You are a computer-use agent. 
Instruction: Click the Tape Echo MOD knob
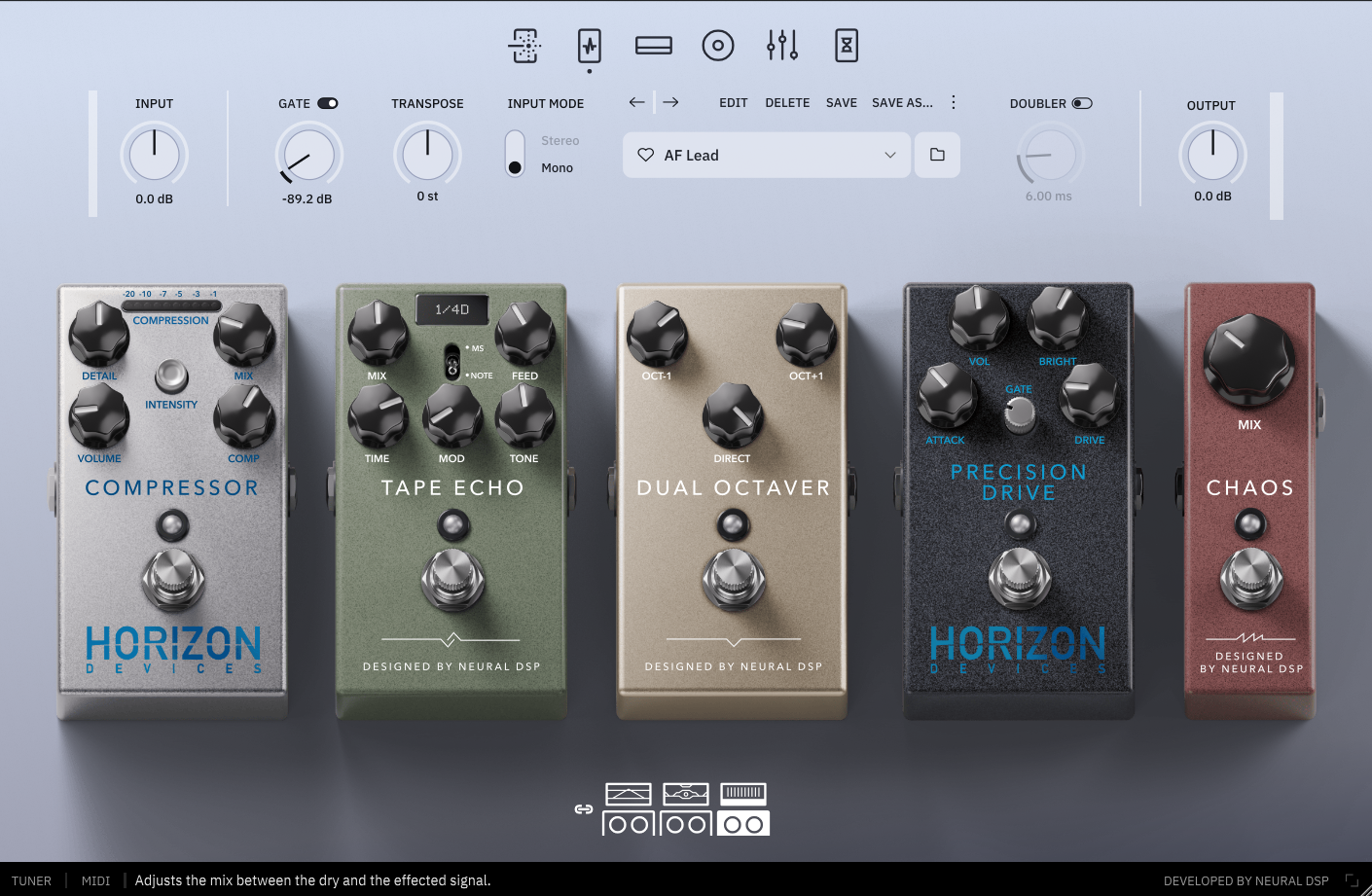(451, 415)
